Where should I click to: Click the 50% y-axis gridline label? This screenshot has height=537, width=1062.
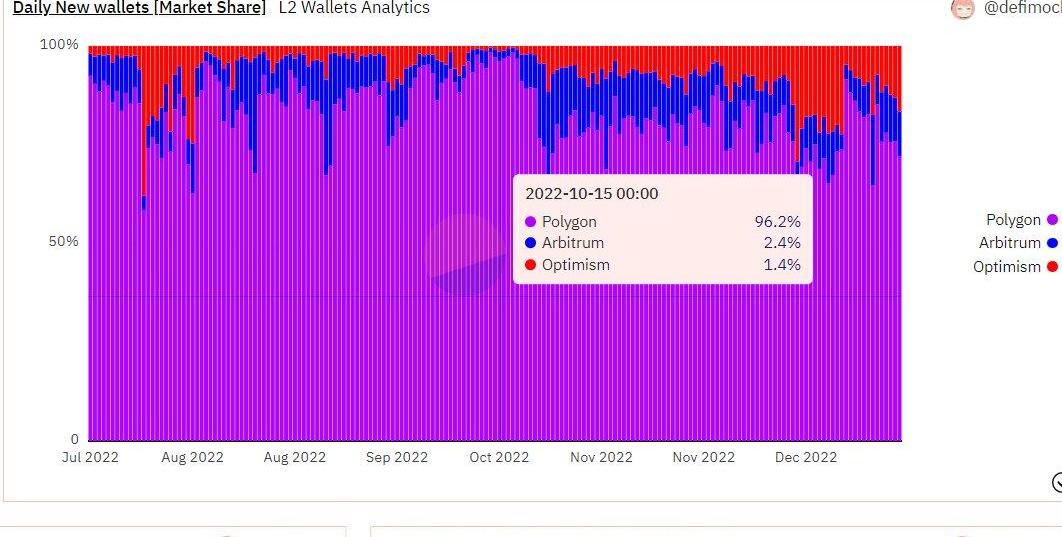point(63,242)
